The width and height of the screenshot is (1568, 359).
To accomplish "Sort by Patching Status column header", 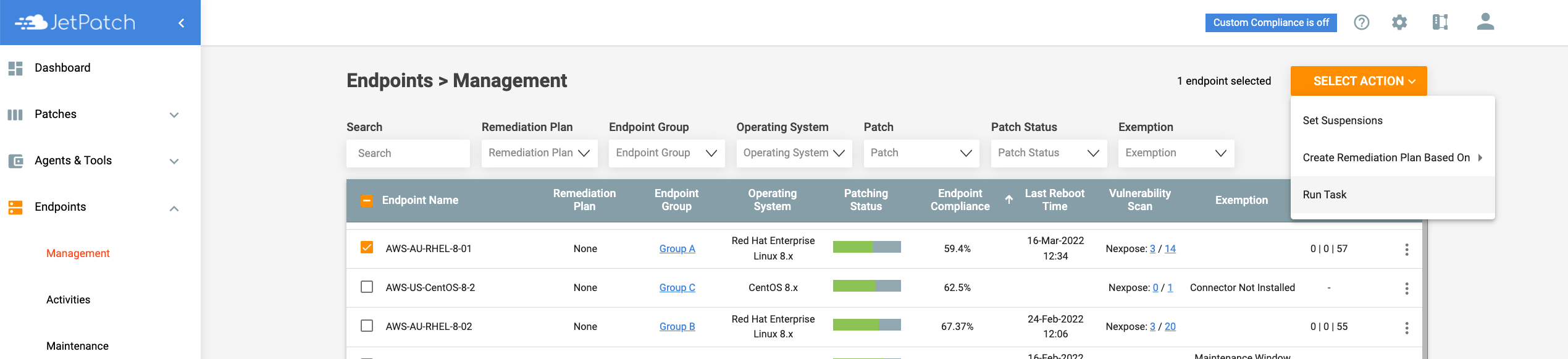I will 866,200.
